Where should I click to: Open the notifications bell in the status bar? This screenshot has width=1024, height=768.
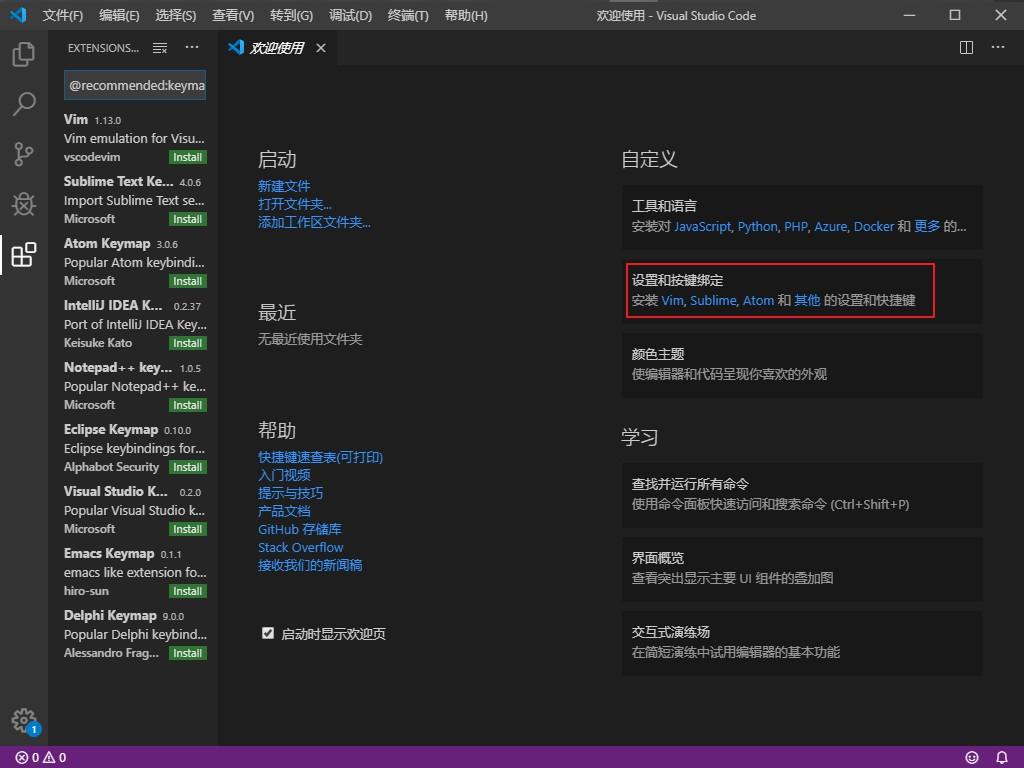1003,757
